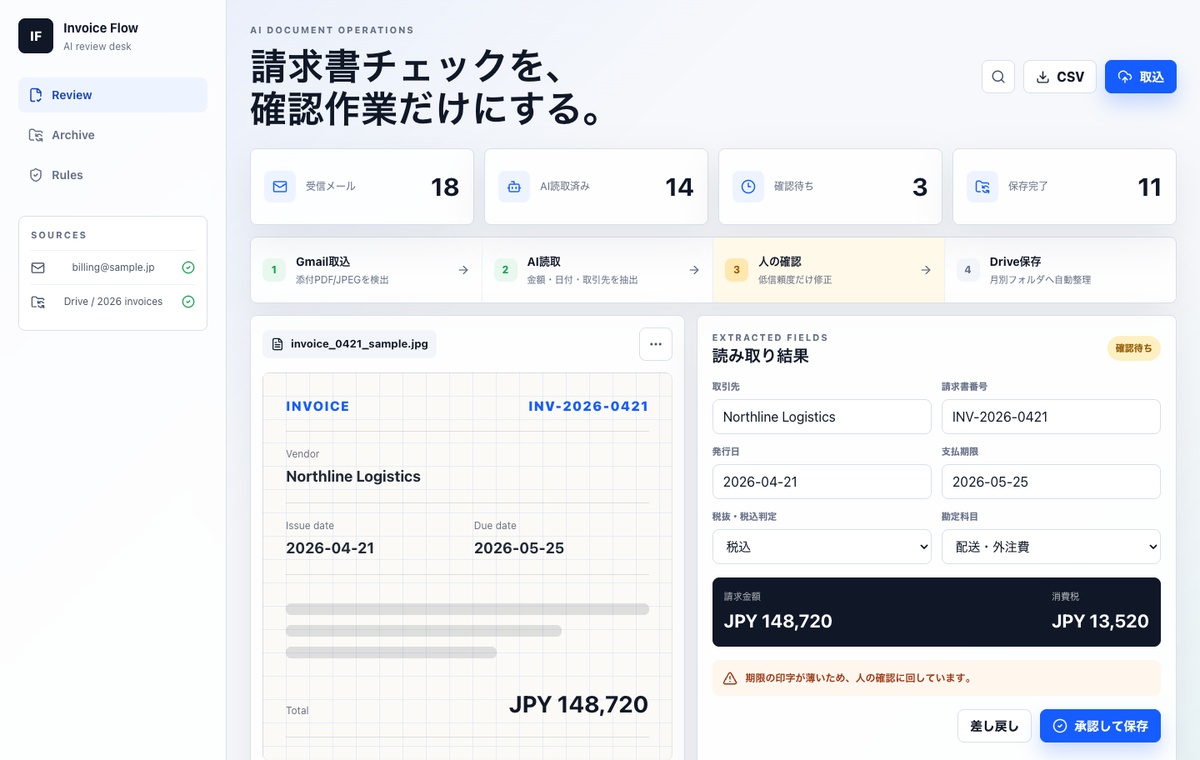Open the Review page in sidebar
The image size is (1200, 760).
[113, 95]
